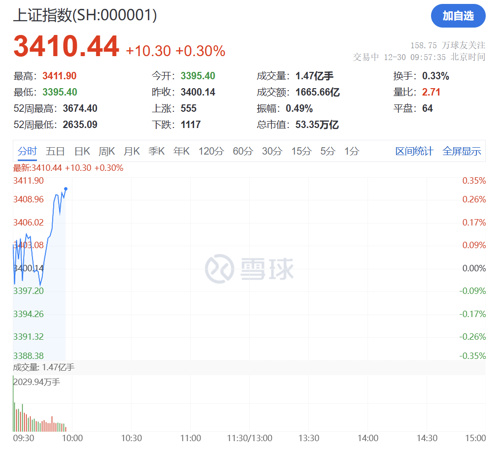Image resolution: width=500 pixels, height=451 pixels.
Task: Click the 总市值 value 53.35万亿
Action: [x=317, y=125]
